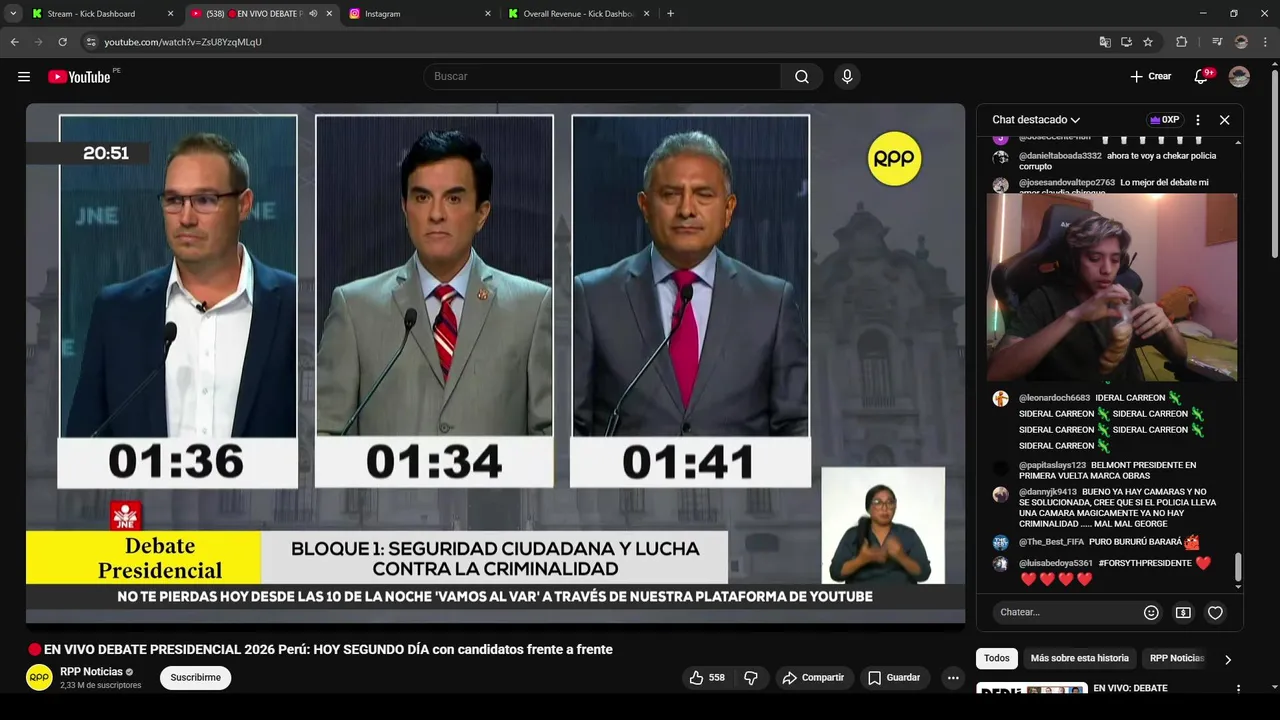The image size is (1280, 720).
Task: Open @The_Best_FIFA chat author name
Action: coord(1051,542)
